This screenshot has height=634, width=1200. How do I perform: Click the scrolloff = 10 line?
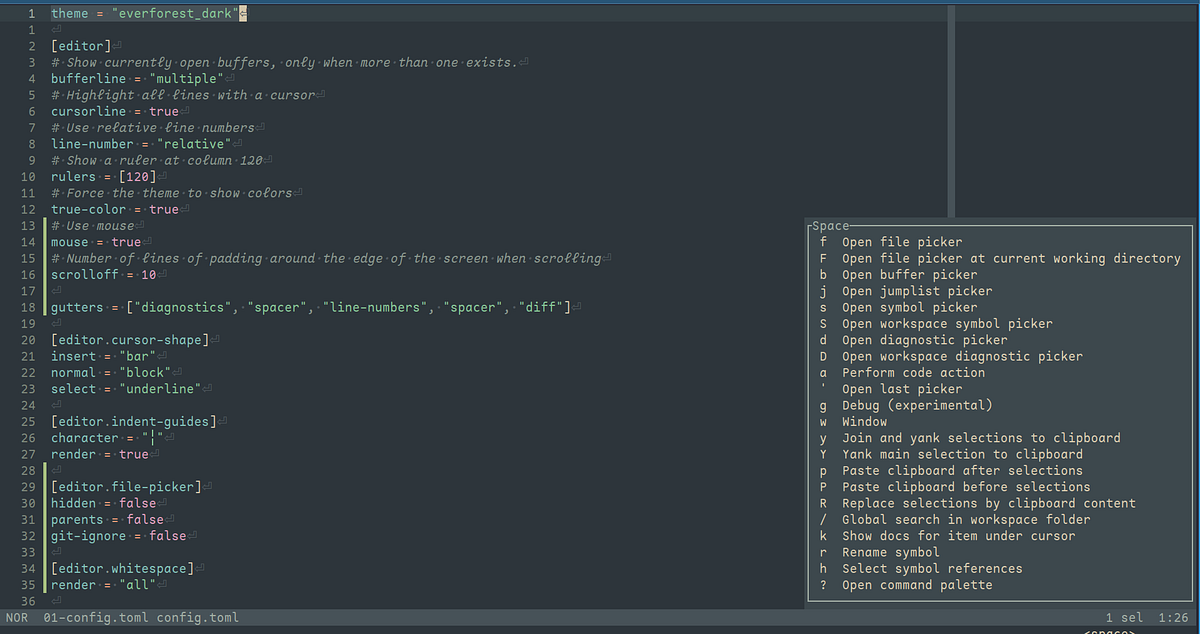coord(103,275)
